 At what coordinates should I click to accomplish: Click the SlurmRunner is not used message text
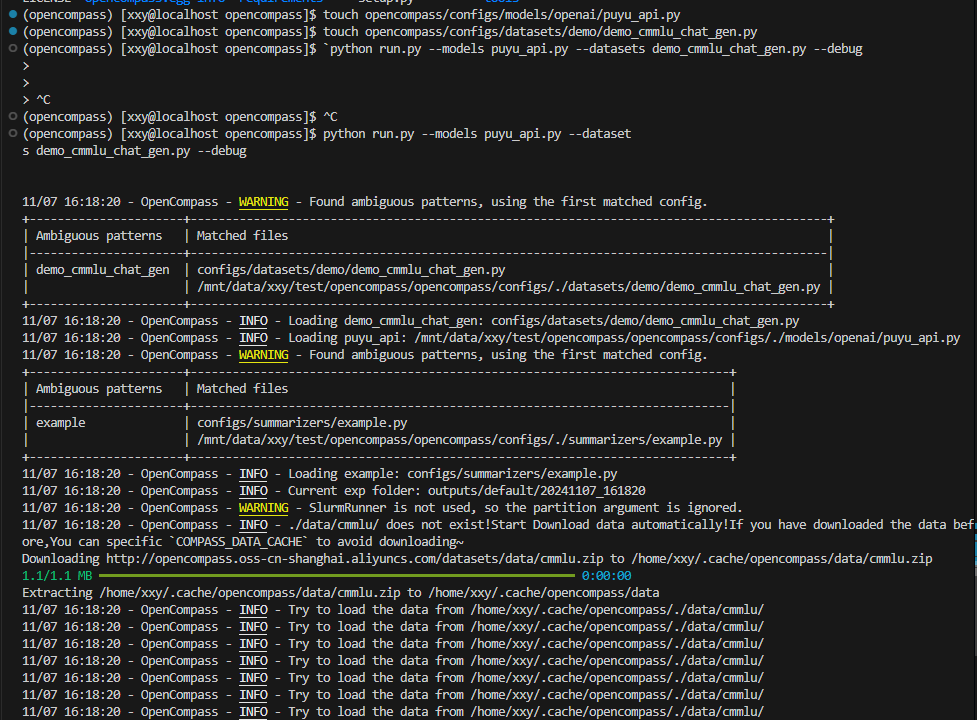pyautogui.click(x=526, y=508)
